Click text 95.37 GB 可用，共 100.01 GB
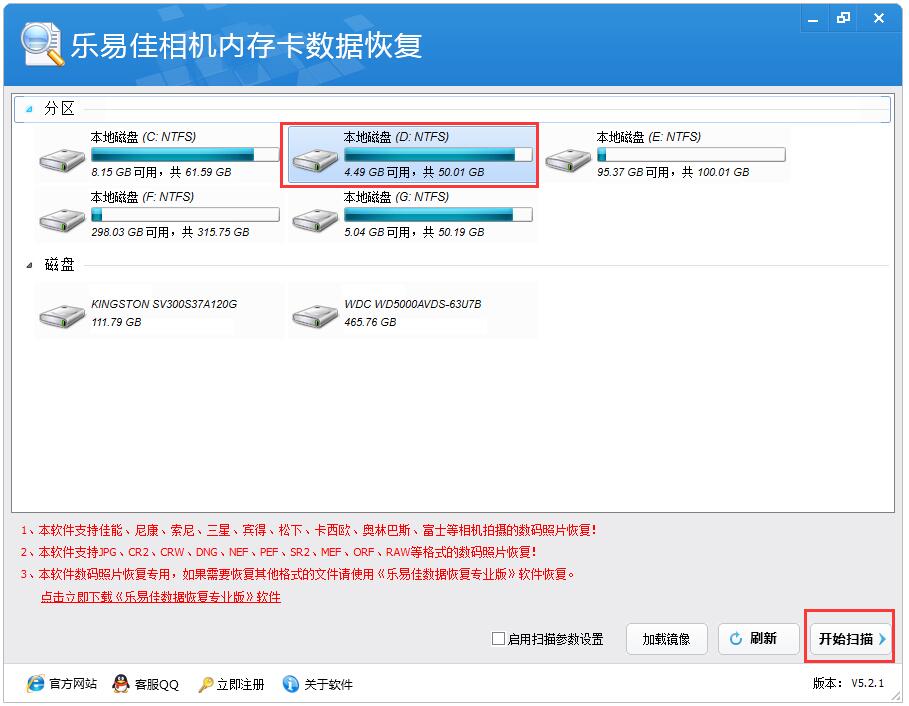Screen dimensions: 909x706 673,172
